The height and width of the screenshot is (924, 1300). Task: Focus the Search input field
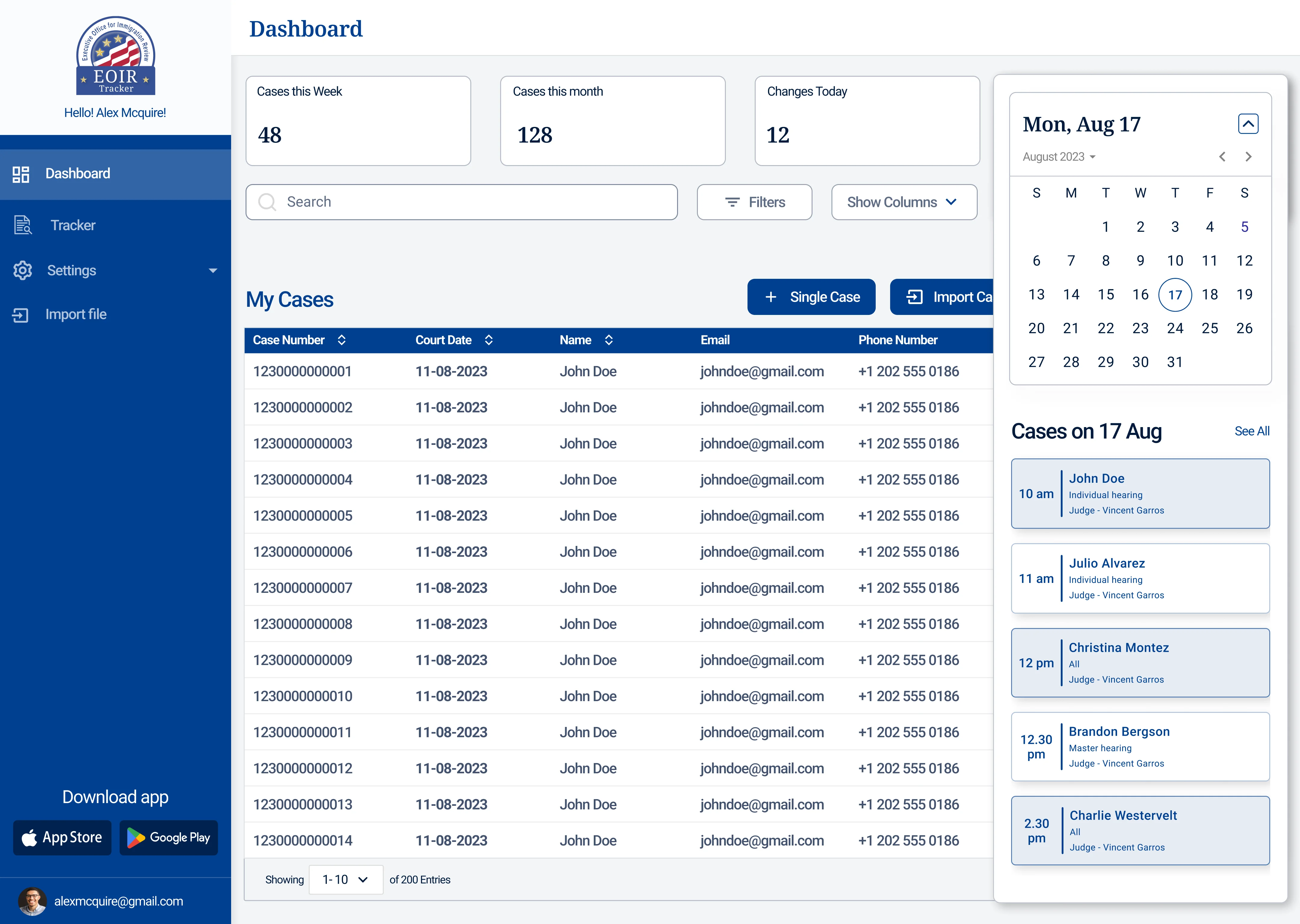[x=461, y=202]
